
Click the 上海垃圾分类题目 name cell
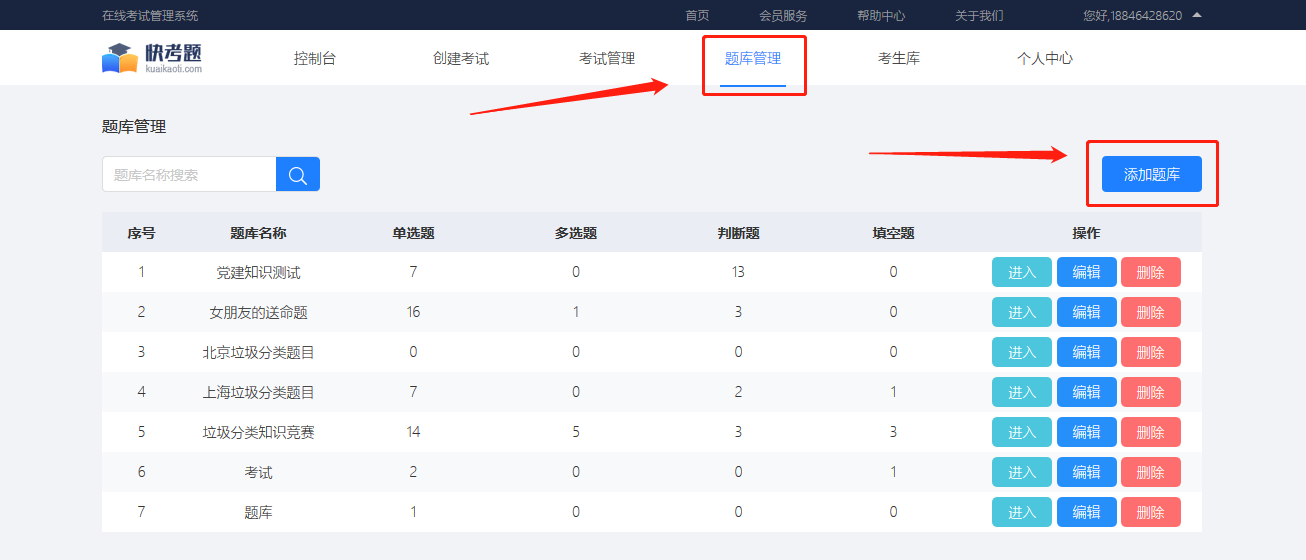tap(258, 392)
